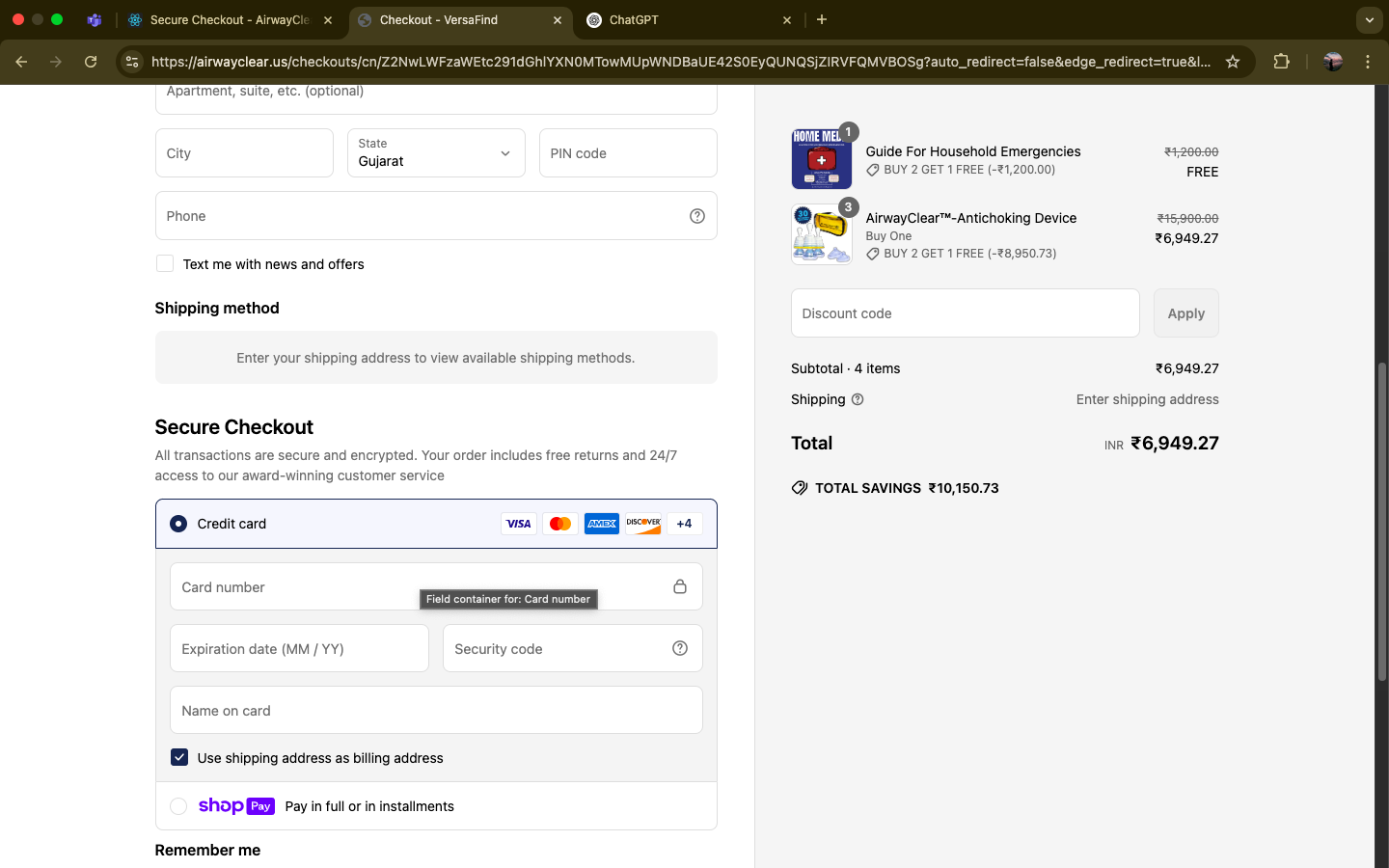Open a new browser tab
The image size is (1389, 868).
[822, 19]
